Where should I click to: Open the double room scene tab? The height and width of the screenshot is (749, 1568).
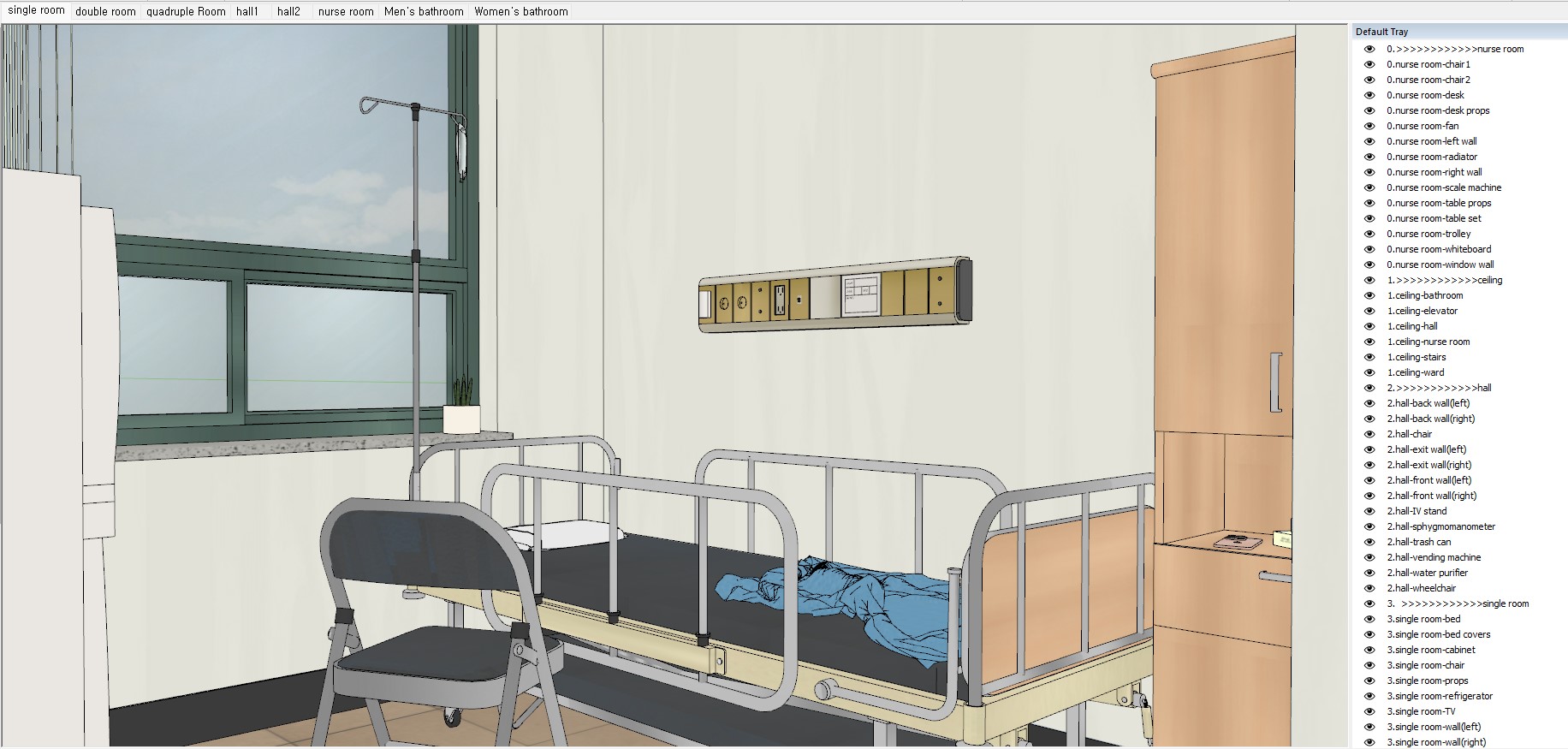[x=105, y=12]
